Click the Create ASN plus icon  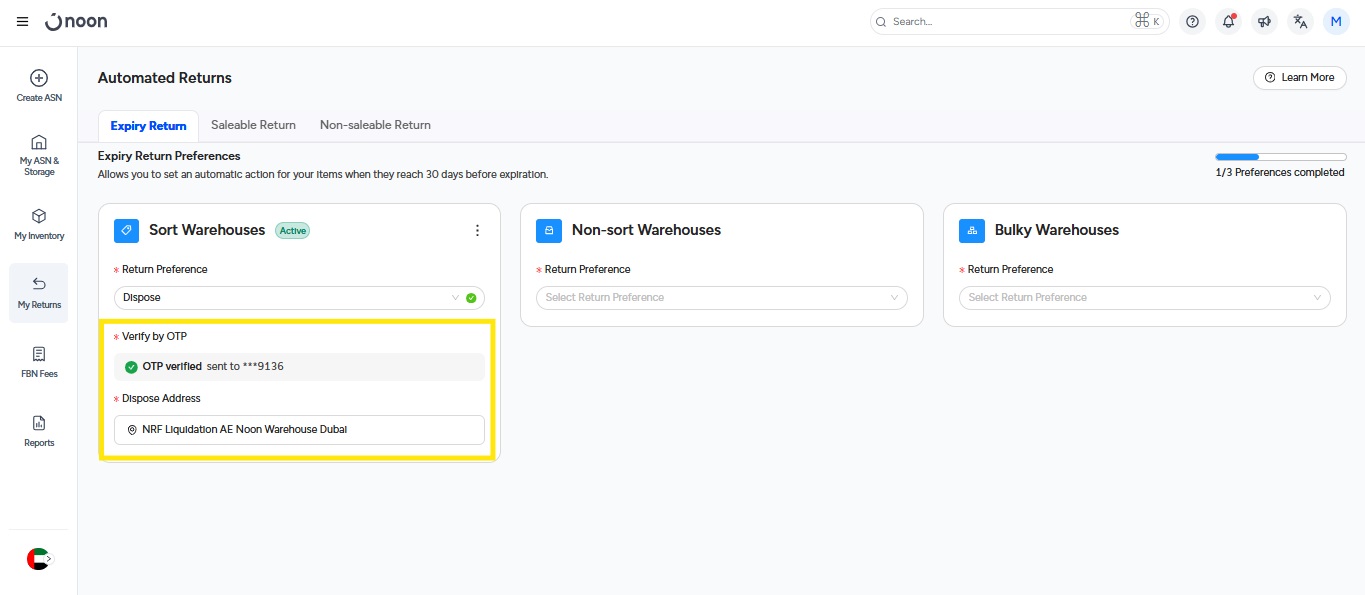point(39,79)
